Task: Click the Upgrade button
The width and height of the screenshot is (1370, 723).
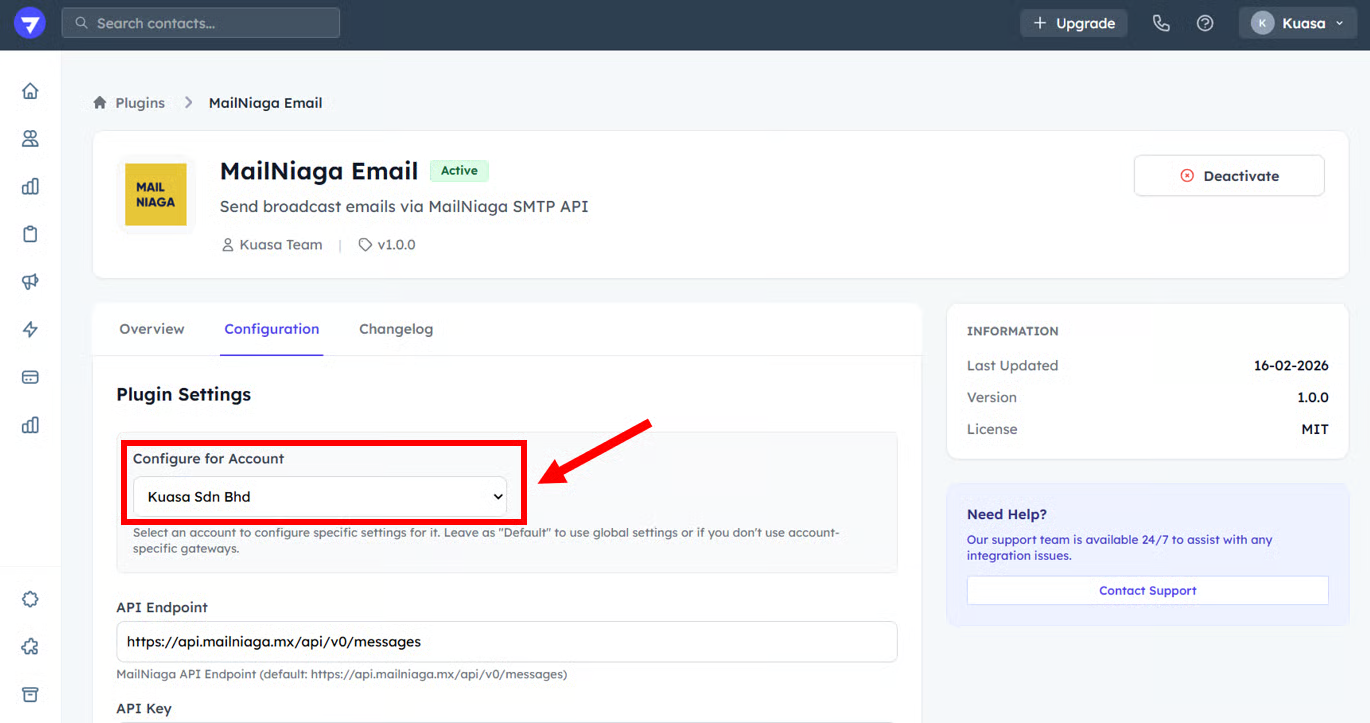Action: (1073, 23)
